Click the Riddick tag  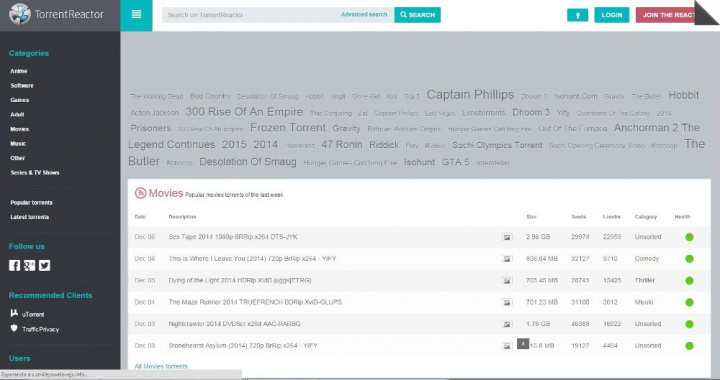click(384, 145)
